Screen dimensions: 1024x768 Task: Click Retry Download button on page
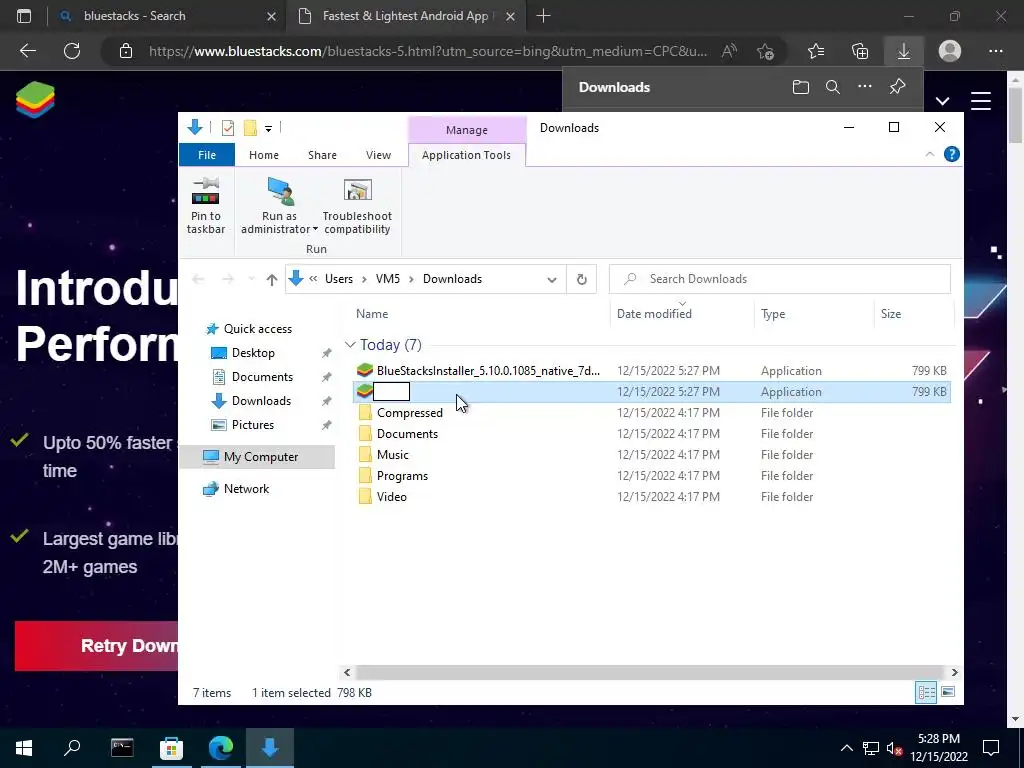[x=97, y=646]
